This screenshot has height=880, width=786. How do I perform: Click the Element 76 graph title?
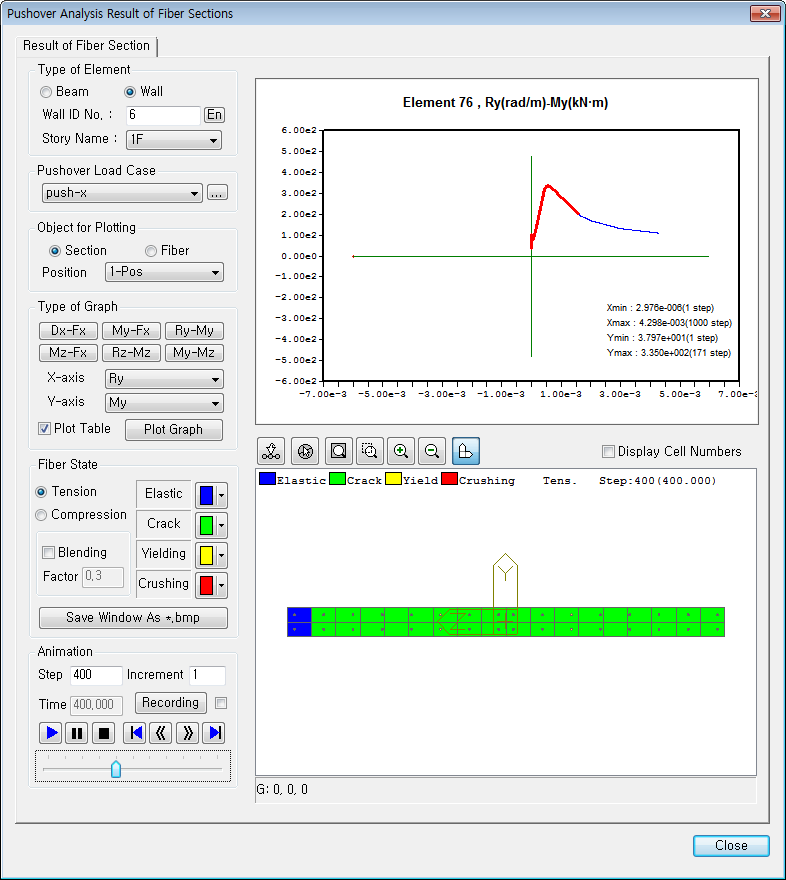[505, 103]
